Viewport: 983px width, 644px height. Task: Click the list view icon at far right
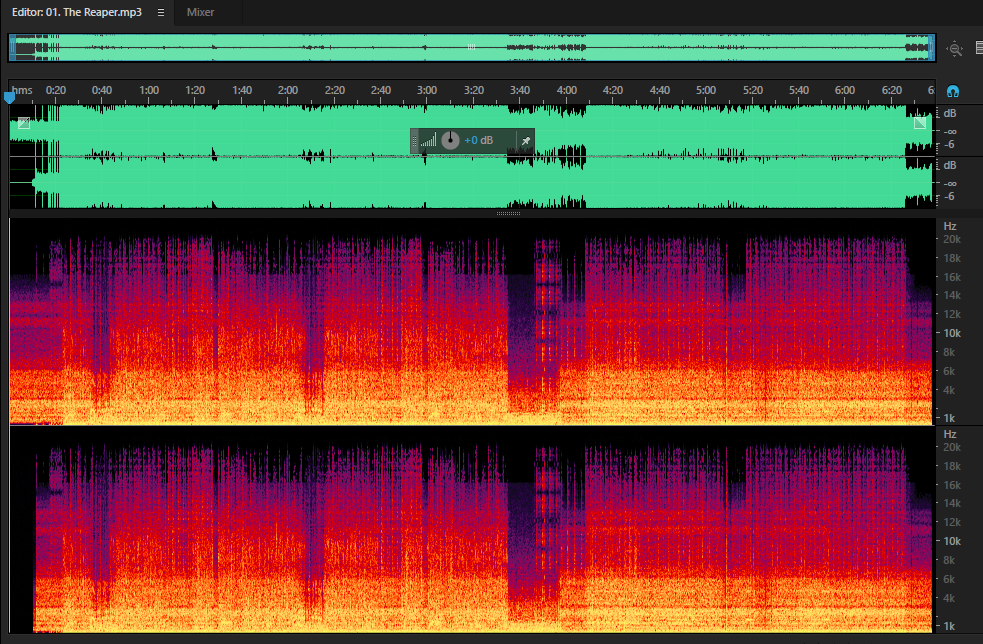(979, 48)
